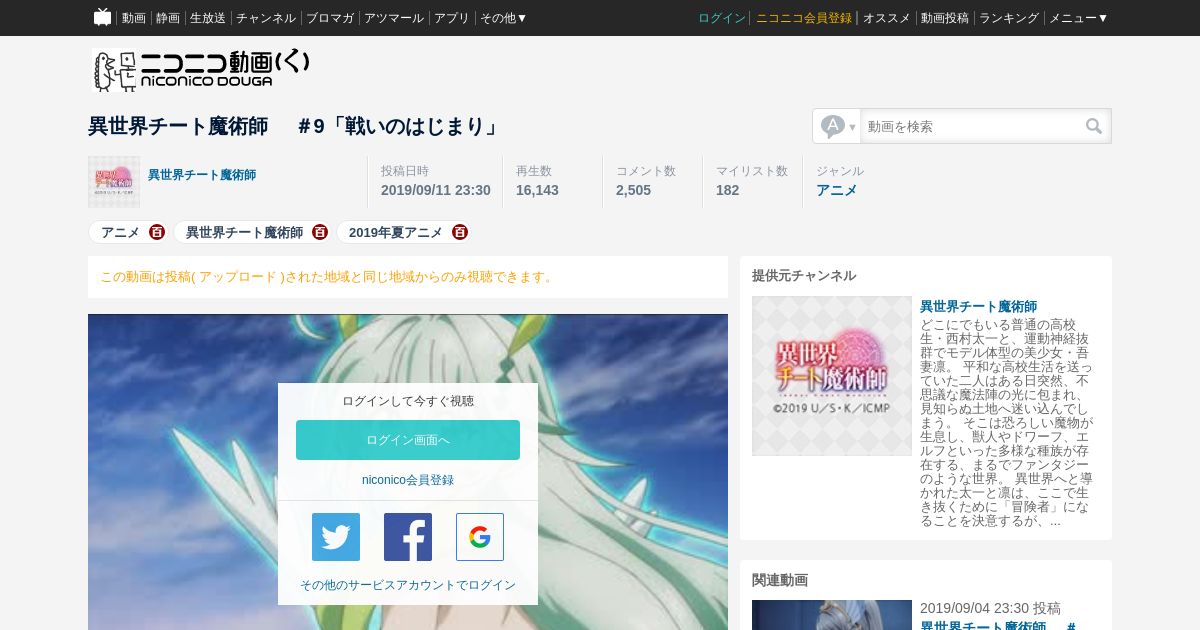Open 動画投稿 in top bar
1200x630 pixels.
945,18
